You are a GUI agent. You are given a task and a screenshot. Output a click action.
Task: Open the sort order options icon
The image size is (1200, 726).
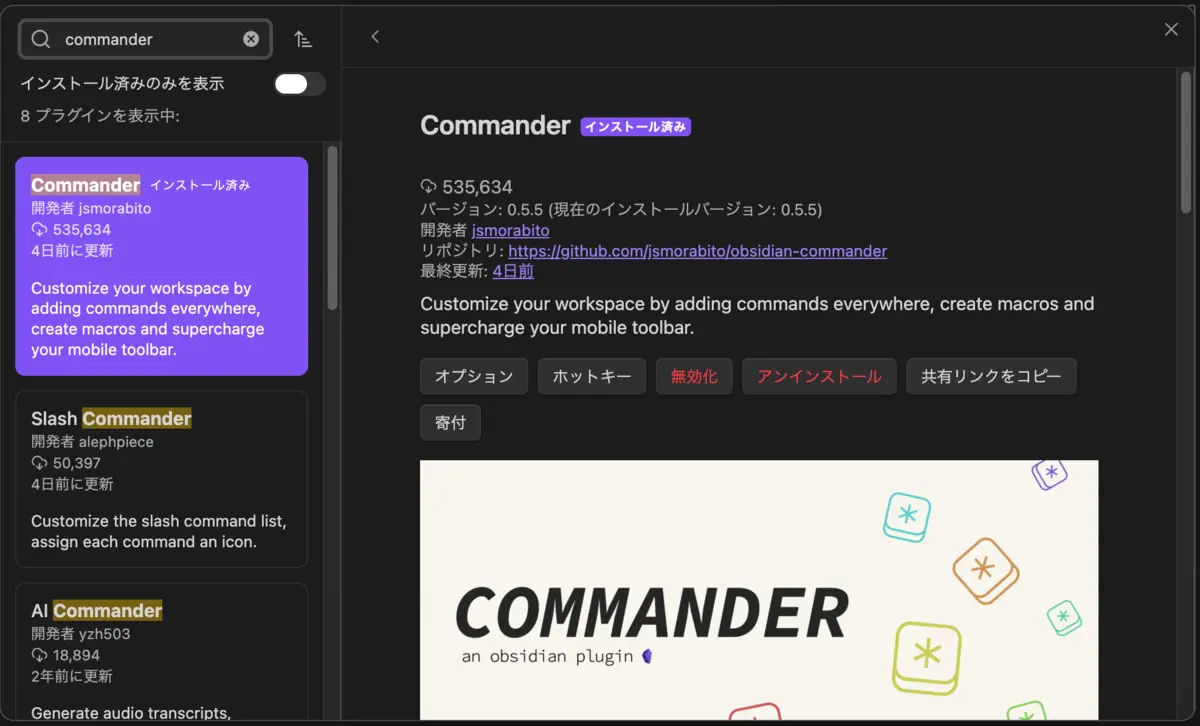coord(303,39)
